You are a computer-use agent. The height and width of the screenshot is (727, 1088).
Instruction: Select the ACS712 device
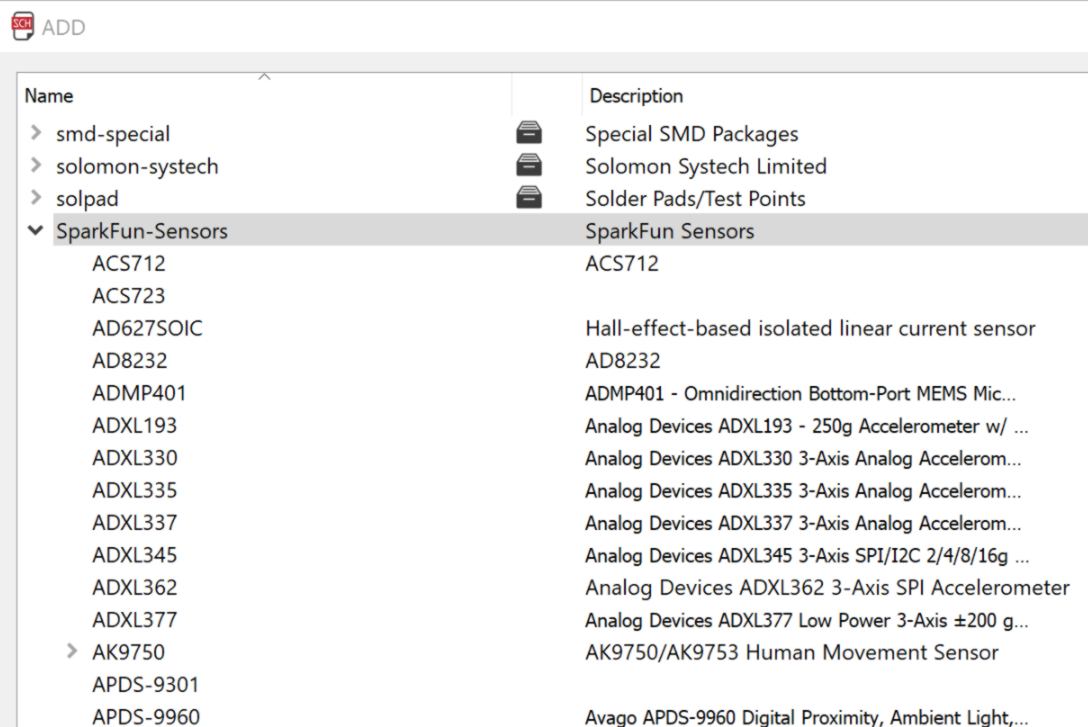pyautogui.click(x=128, y=263)
